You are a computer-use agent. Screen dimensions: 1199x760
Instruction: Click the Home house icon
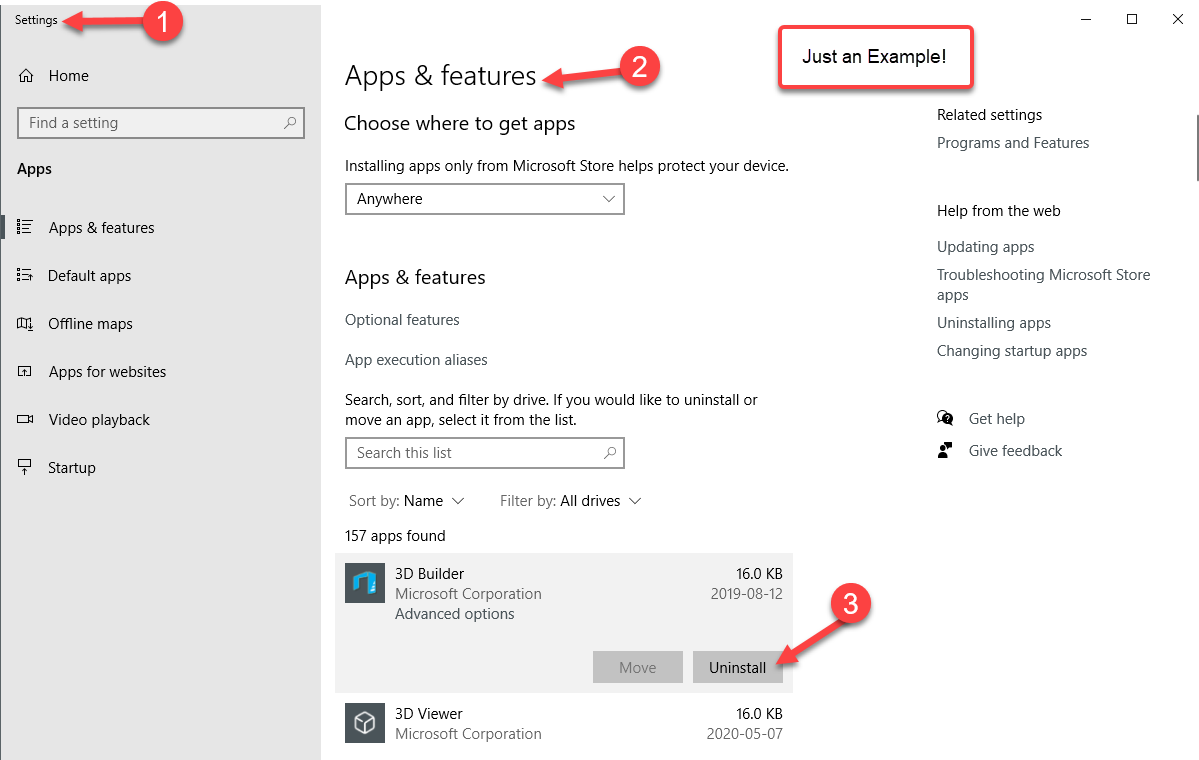(x=26, y=76)
